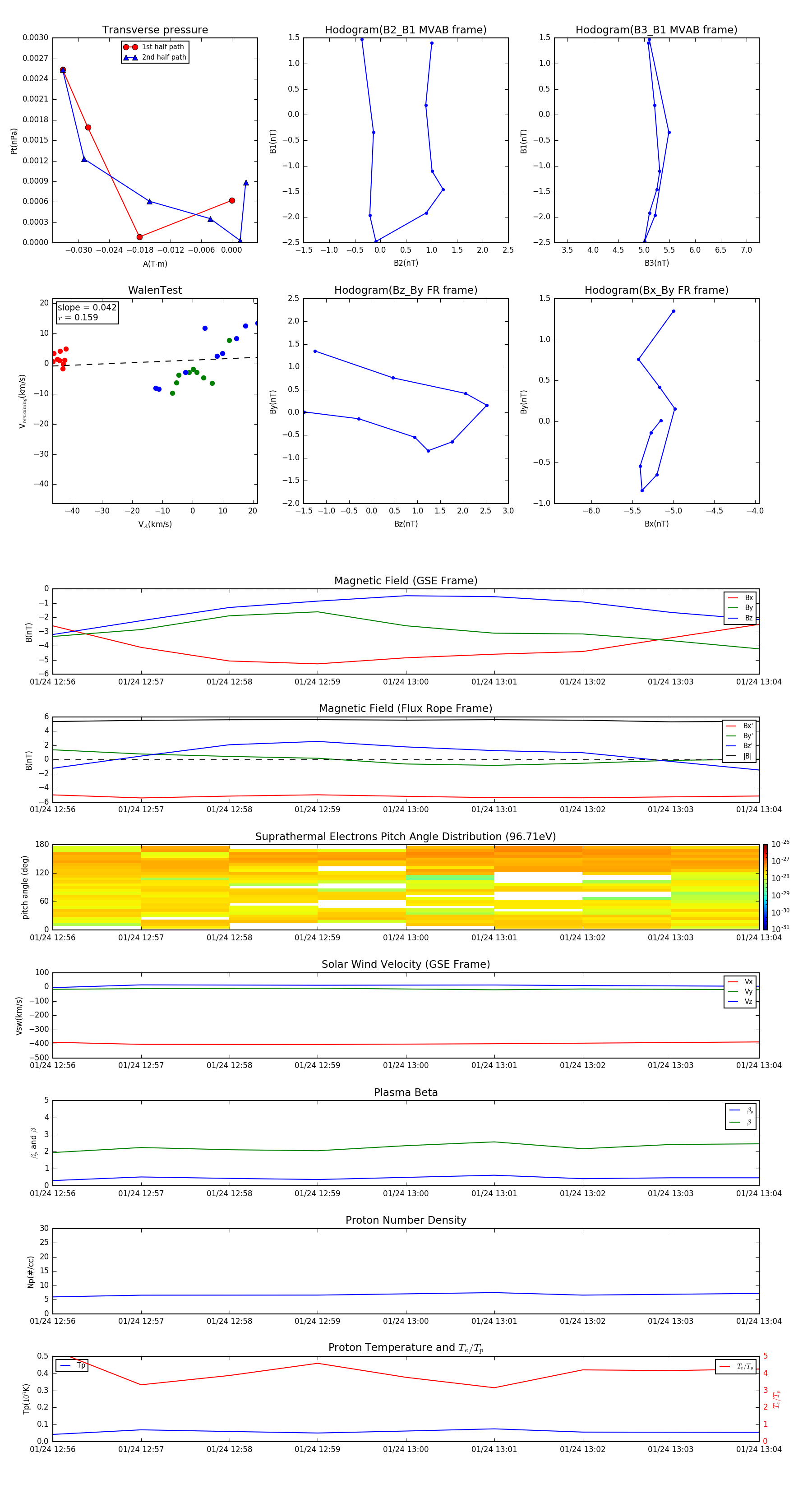Click the 'Hodogram(Bx_By FR frame)' title
812x1489 pixels.
point(656,290)
